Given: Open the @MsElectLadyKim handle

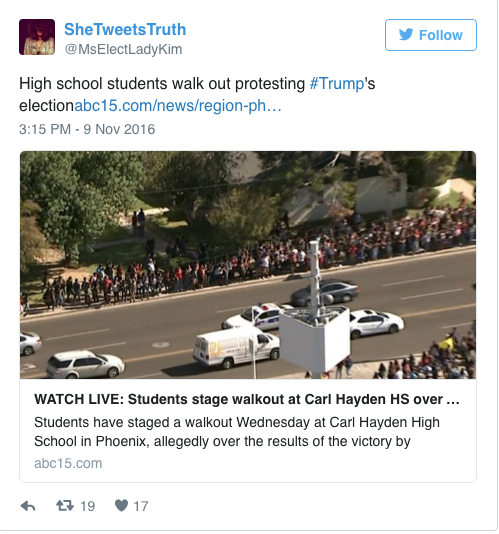Looking at the screenshot, I should click(124, 50).
